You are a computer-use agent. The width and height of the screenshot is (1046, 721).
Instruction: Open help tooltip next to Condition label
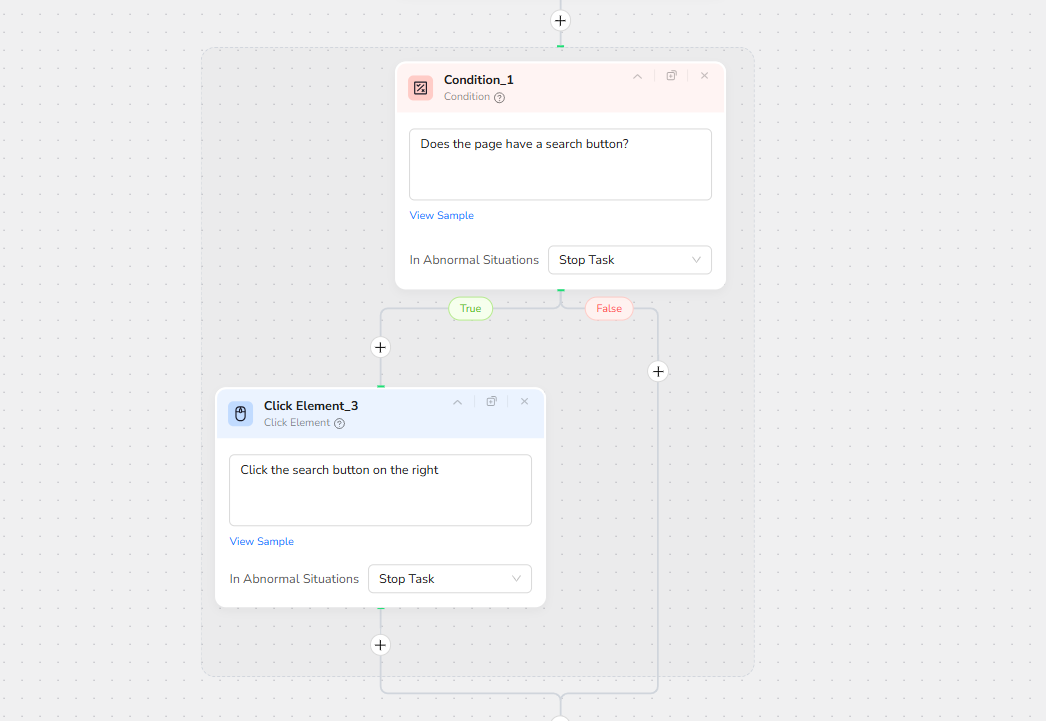click(500, 98)
